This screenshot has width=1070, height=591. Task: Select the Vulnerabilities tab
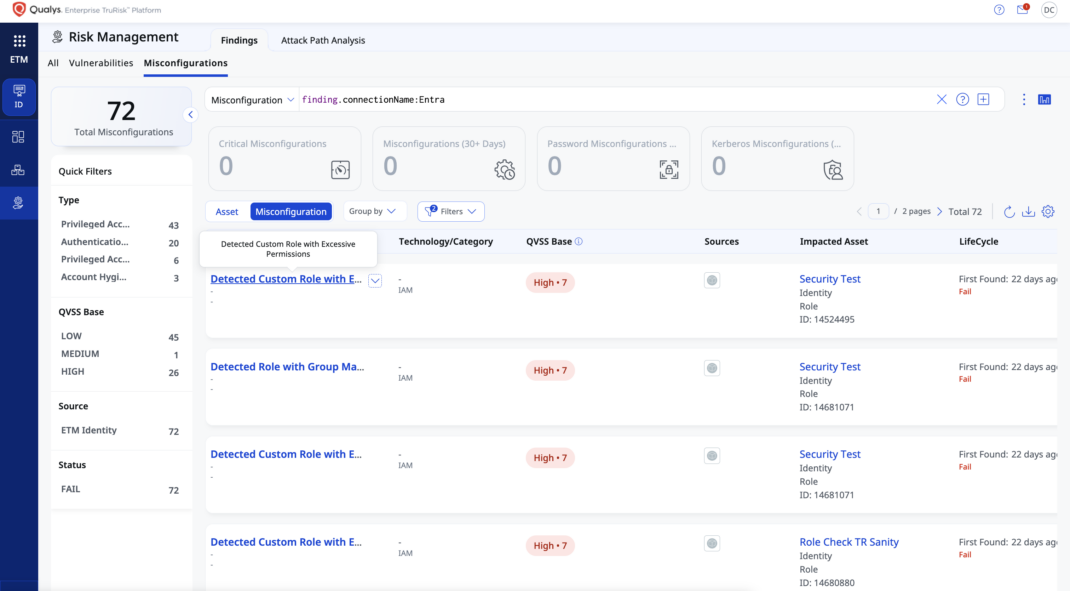pos(101,63)
